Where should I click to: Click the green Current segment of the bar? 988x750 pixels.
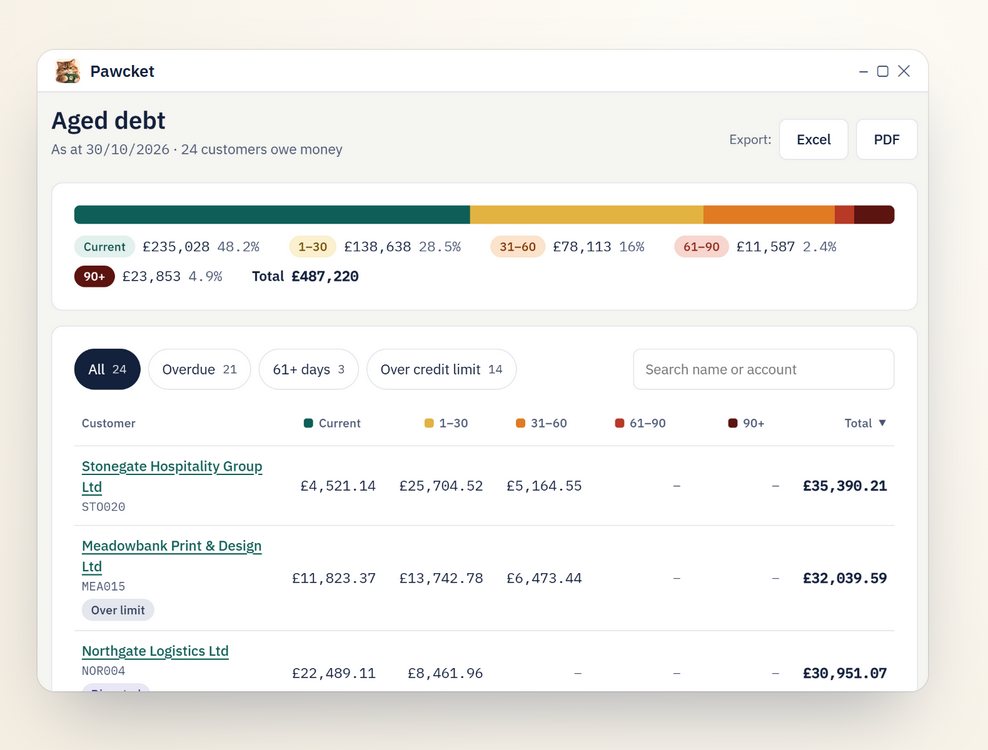(x=272, y=215)
